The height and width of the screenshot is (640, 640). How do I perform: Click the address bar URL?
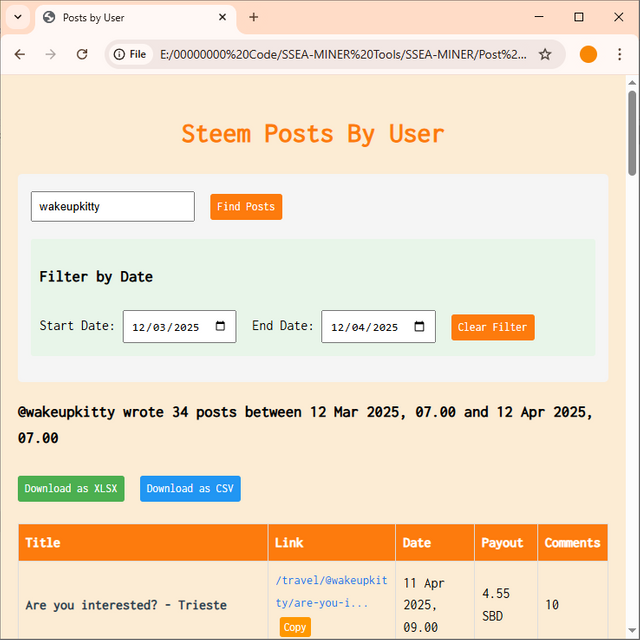point(343,54)
